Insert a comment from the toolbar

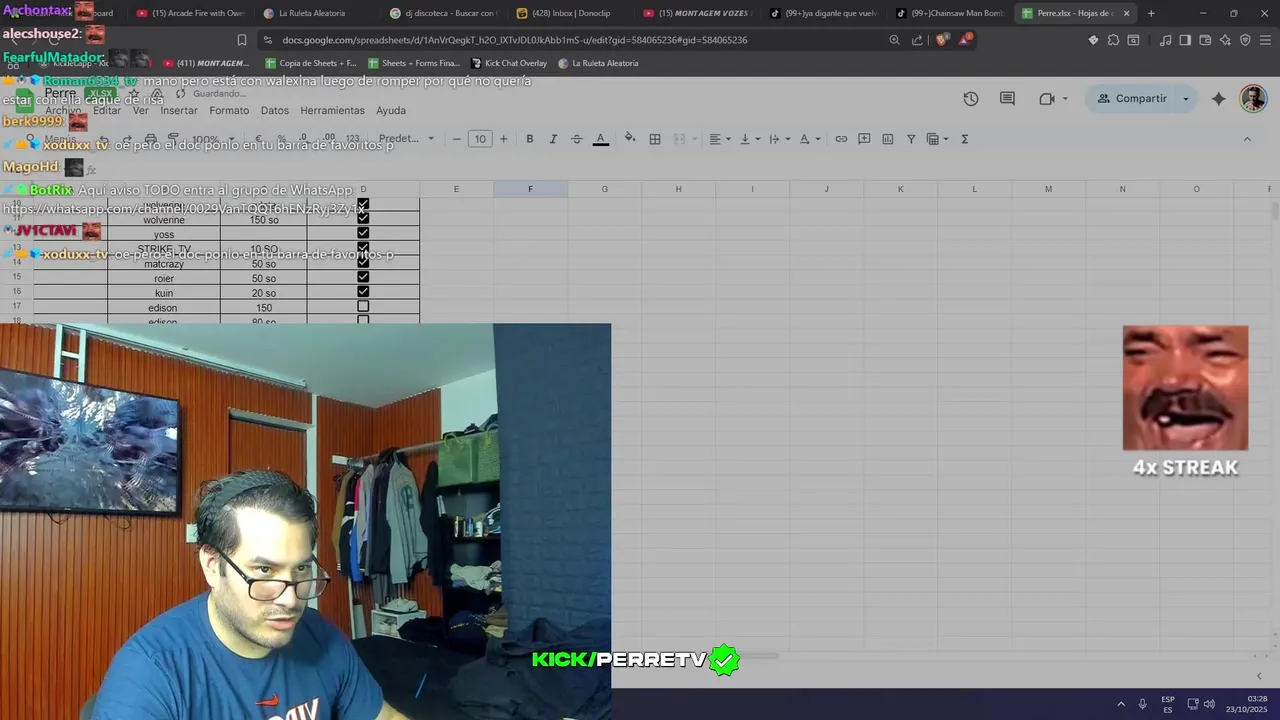point(864,139)
